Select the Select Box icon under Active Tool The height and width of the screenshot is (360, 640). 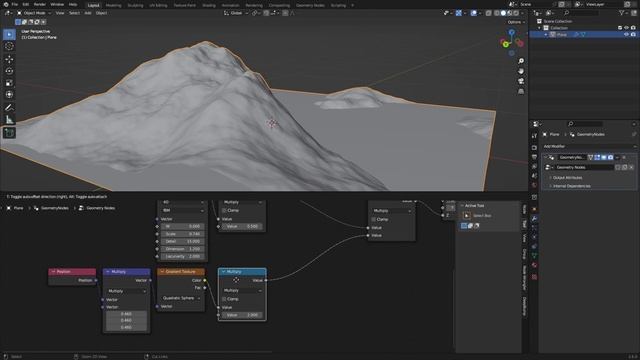tap(467, 216)
